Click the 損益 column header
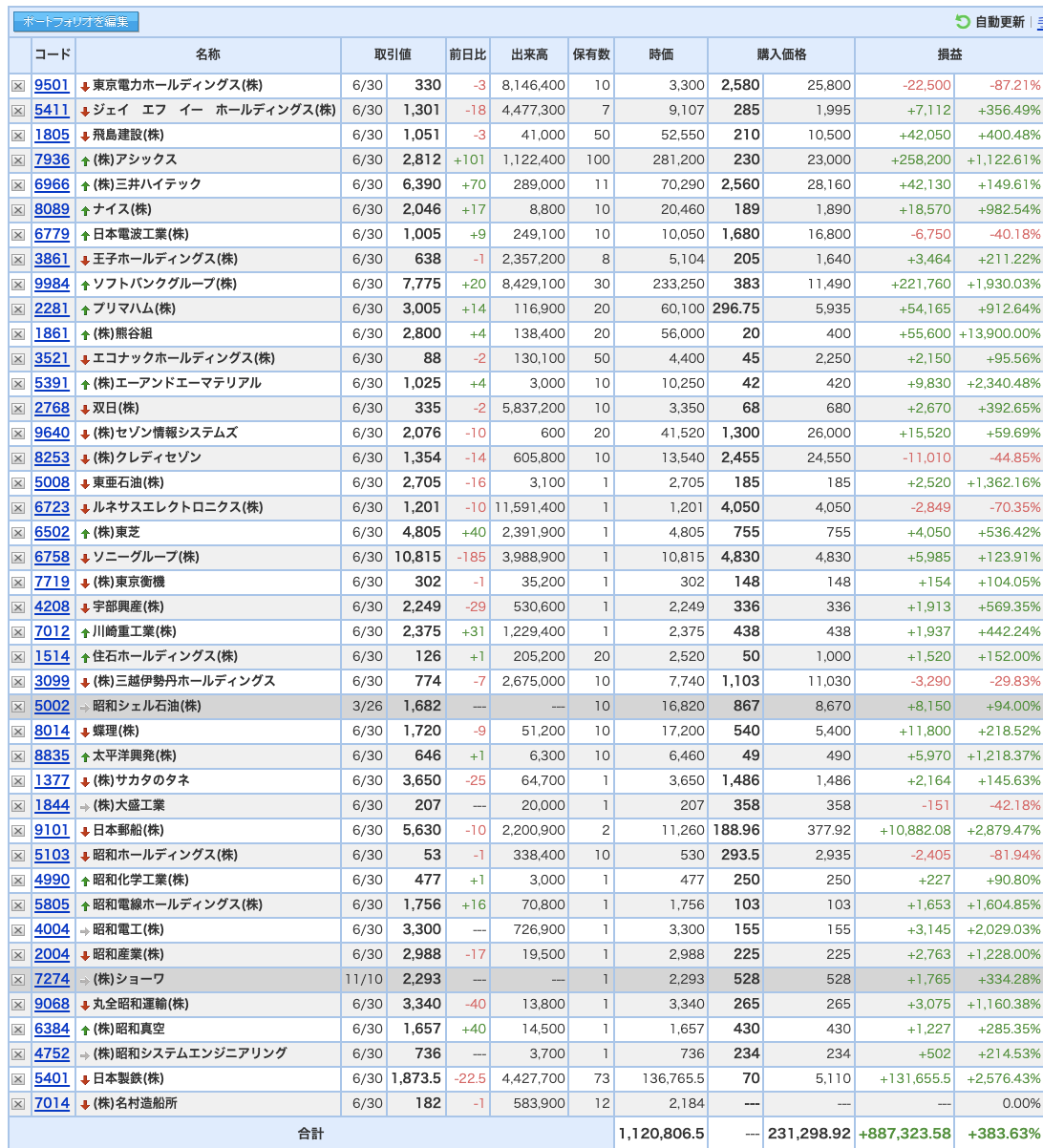 click(949, 54)
